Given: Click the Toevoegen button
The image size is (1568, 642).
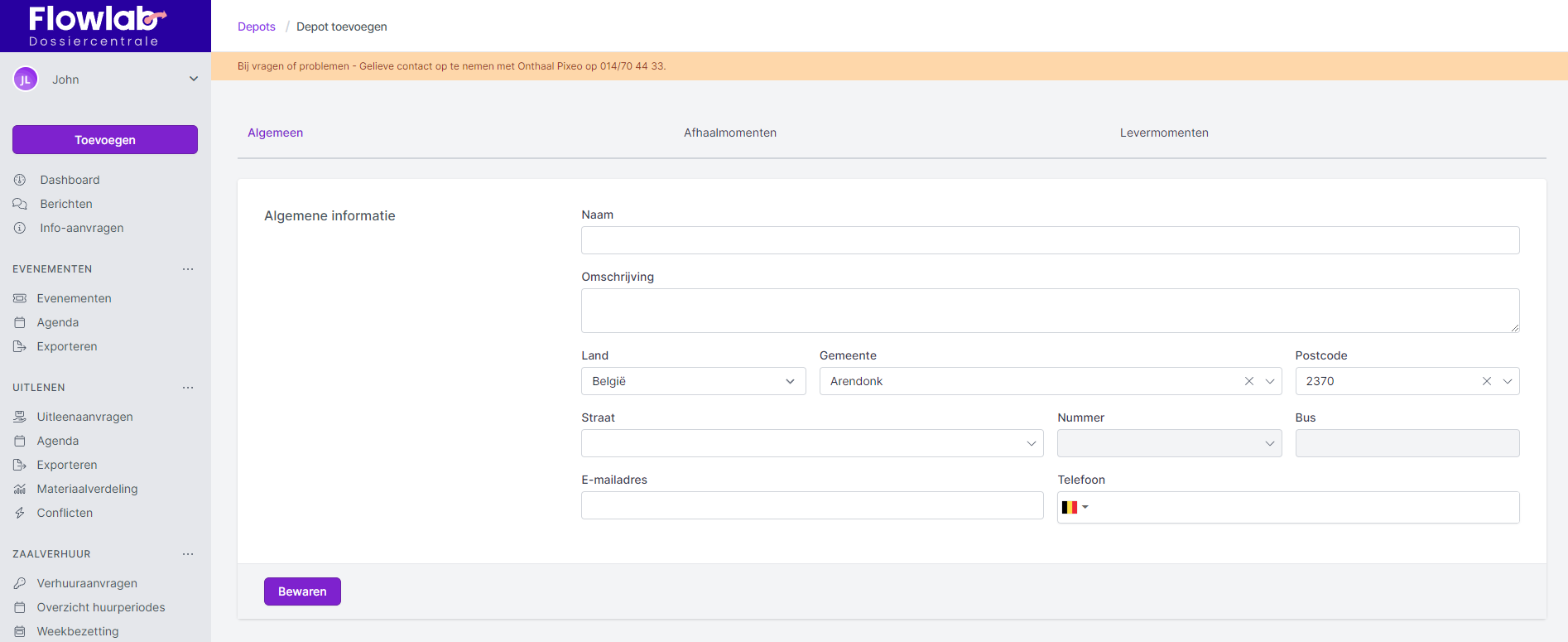Looking at the screenshot, I should pyautogui.click(x=105, y=140).
